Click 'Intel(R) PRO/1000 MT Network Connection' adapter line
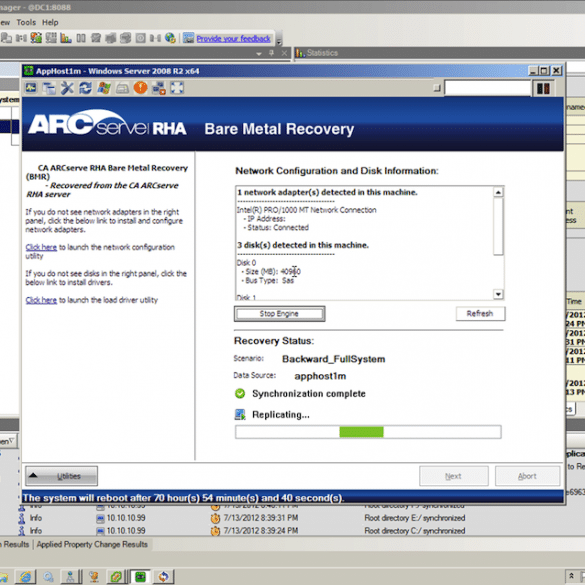Image resolution: width=585 pixels, height=585 pixels. 306,210
